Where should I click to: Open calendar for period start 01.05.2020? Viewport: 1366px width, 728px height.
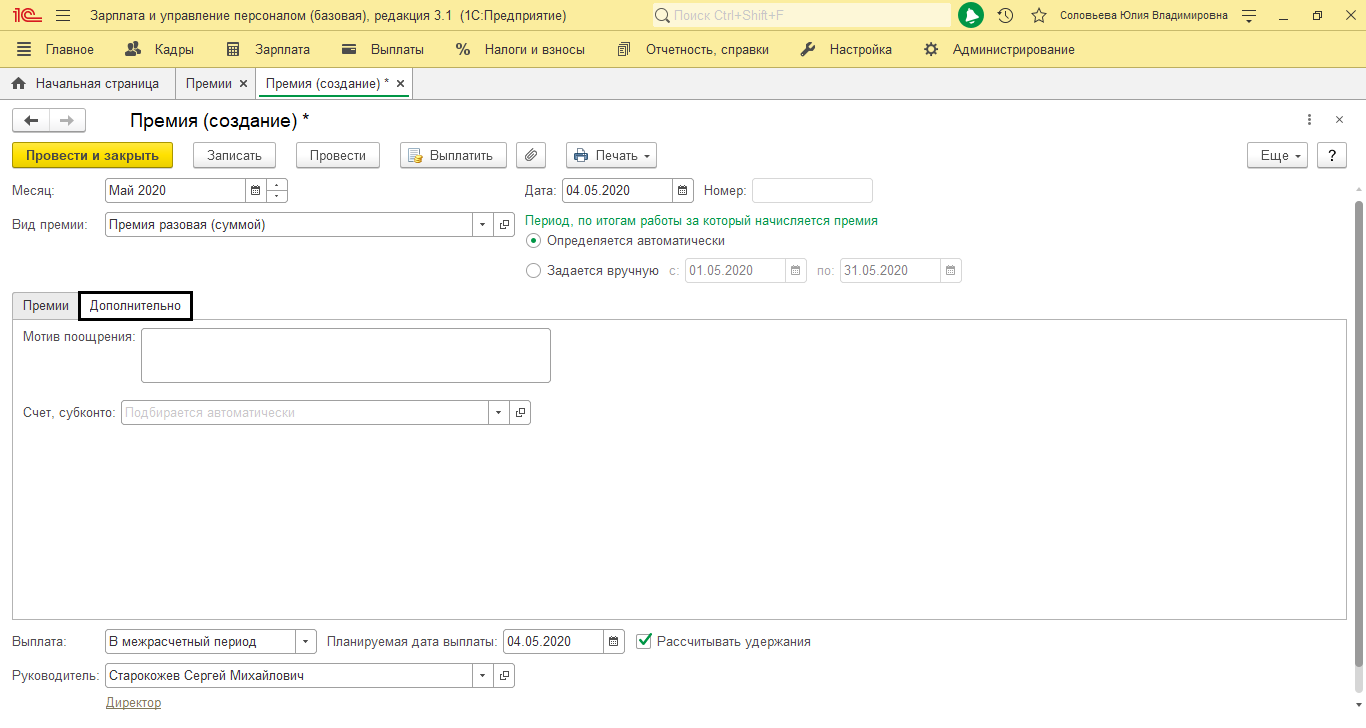(795, 270)
